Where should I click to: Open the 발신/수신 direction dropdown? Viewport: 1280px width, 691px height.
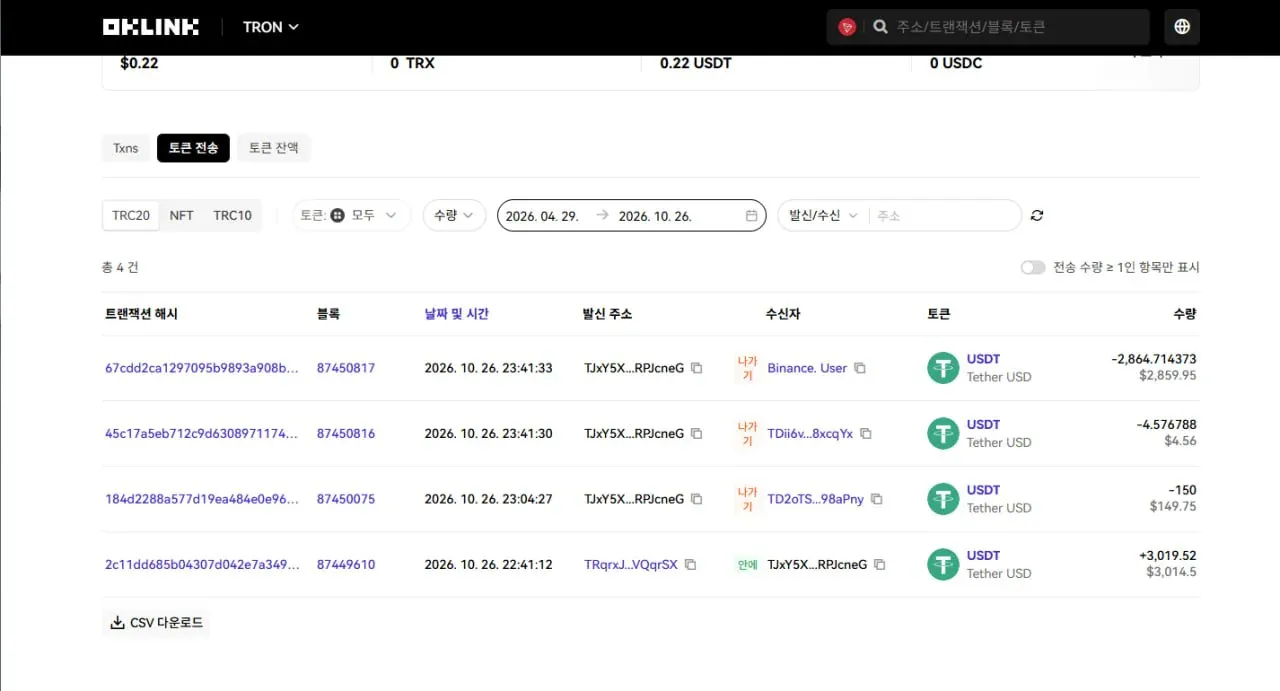pyautogui.click(x=825, y=215)
